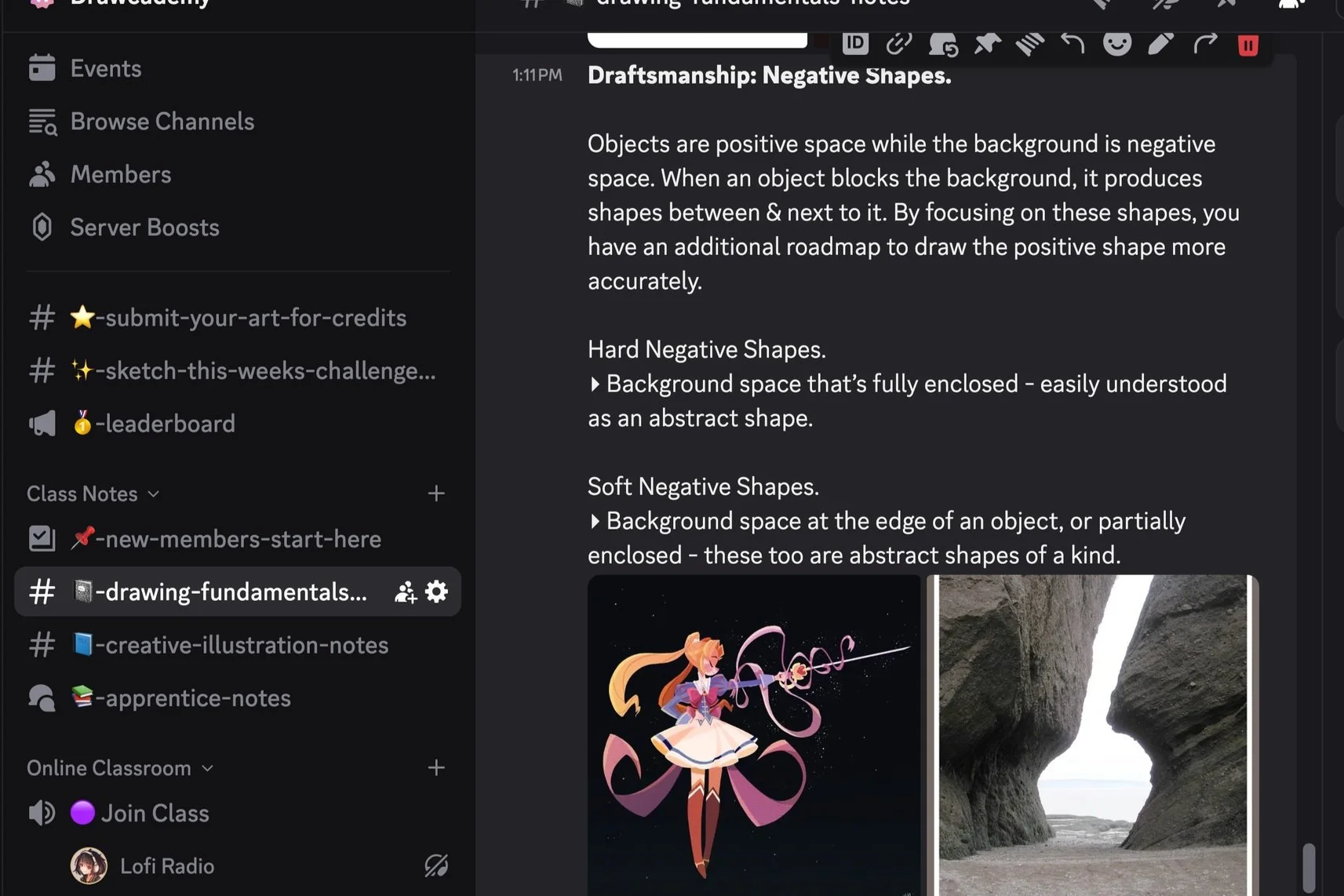Click the checklist icon beside new-members-start-here
Viewport: 1344px width, 896px height.
pyautogui.click(x=42, y=538)
